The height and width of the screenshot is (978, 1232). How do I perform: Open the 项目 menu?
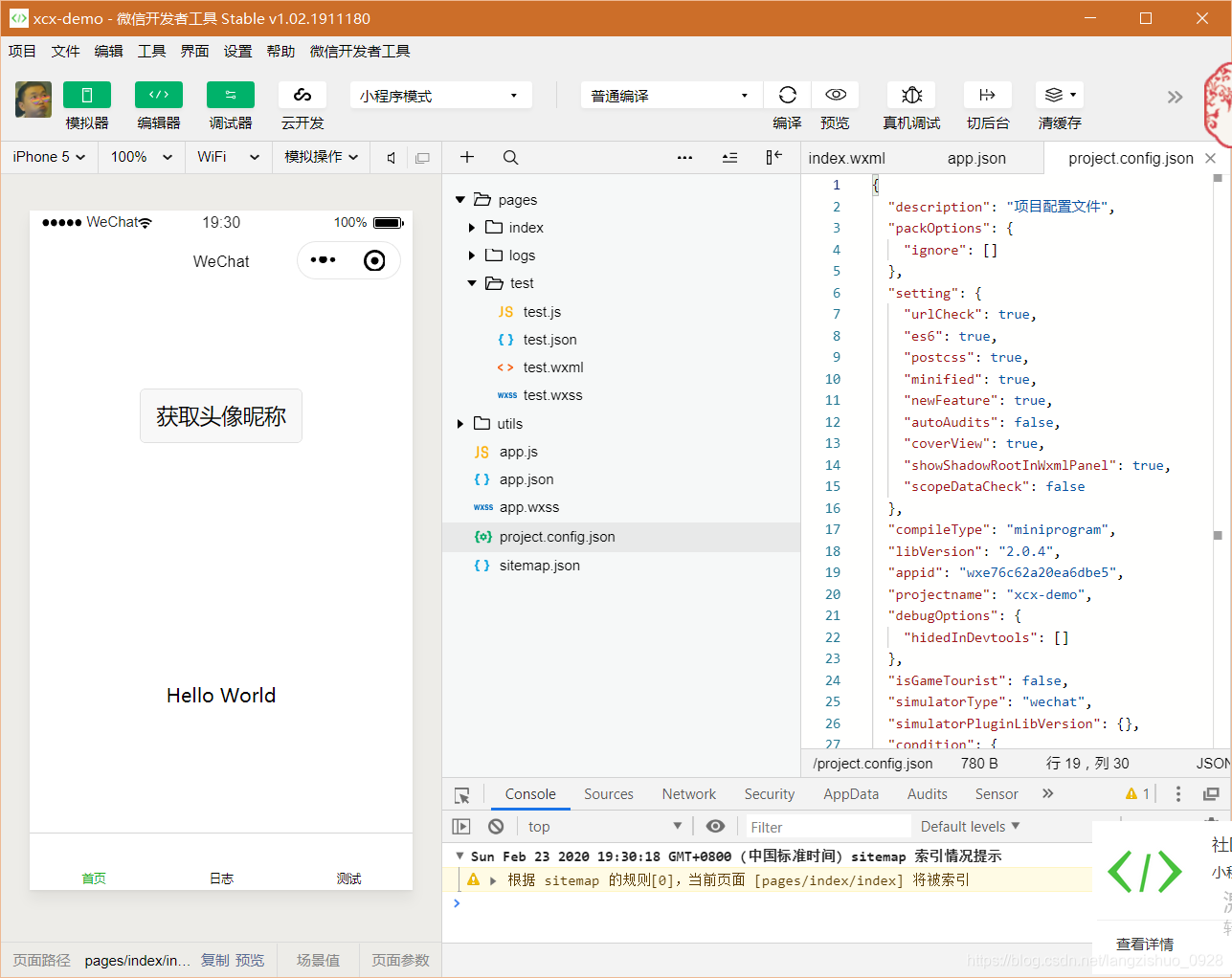point(22,52)
